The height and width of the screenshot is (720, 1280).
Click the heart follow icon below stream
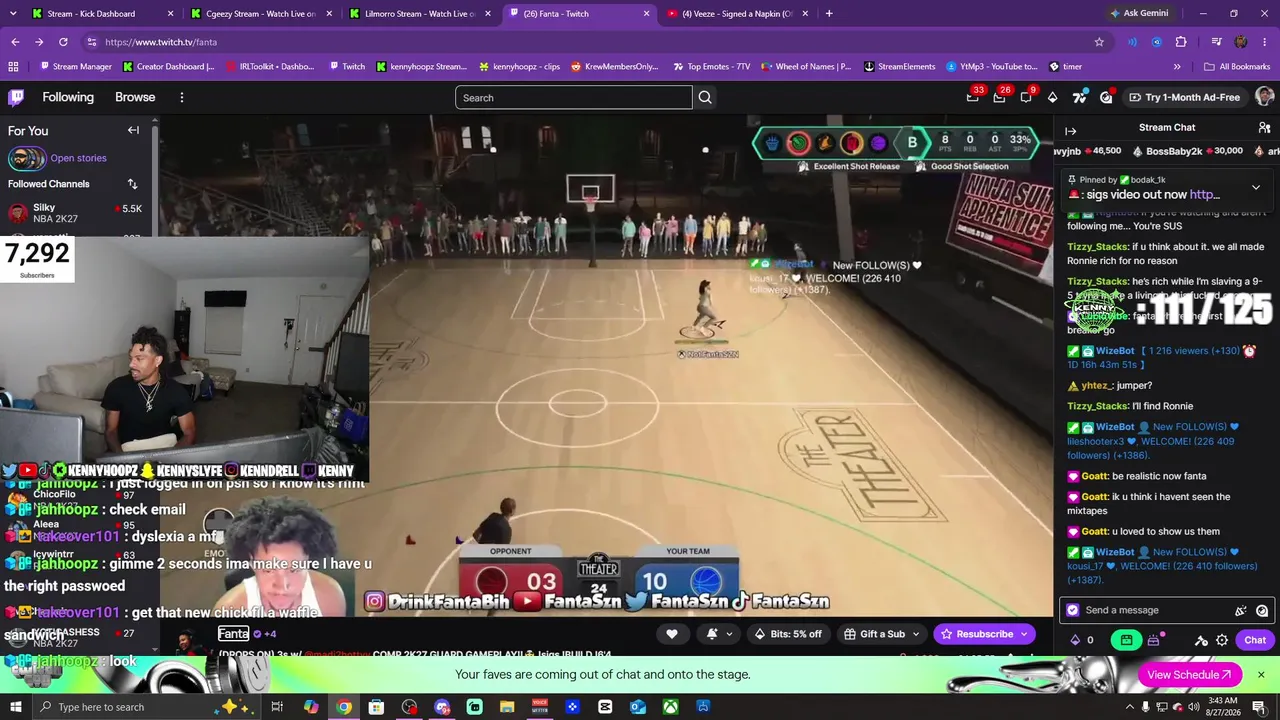click(672, 634)
